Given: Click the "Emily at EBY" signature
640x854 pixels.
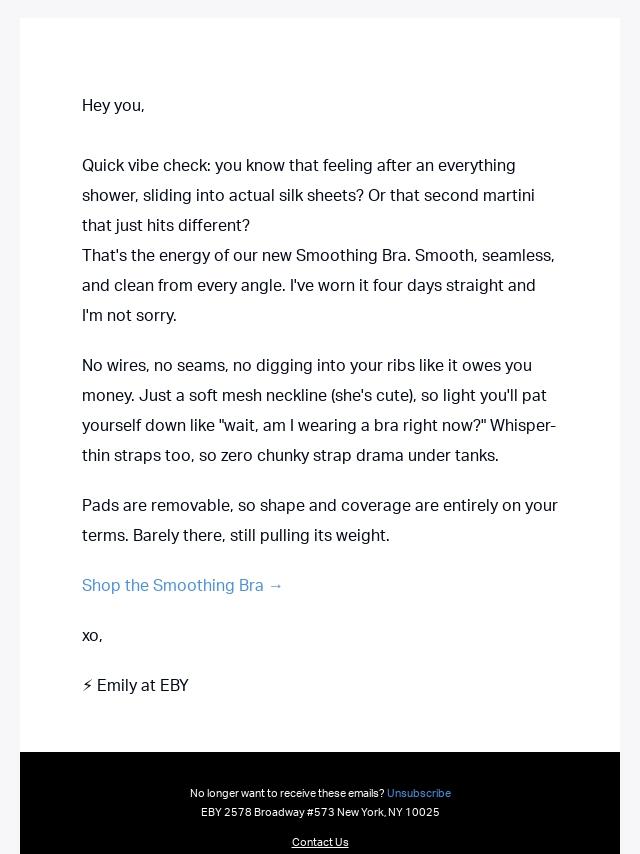Looking at the screenshot, I should coord(143,685).
